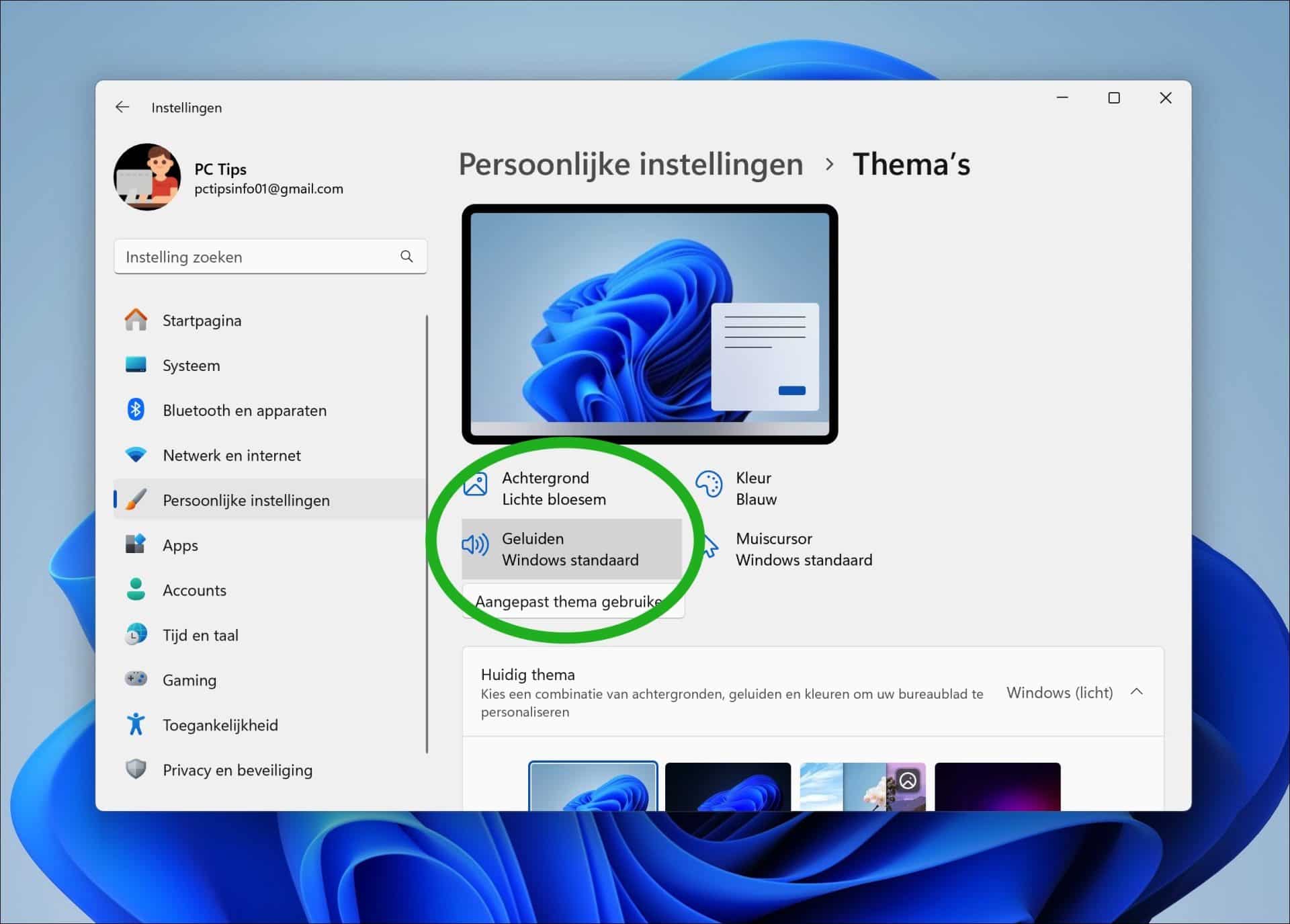Click the Geluiden speaker icon
This screenshot has width=1290, height=924.
pos(475,544)
